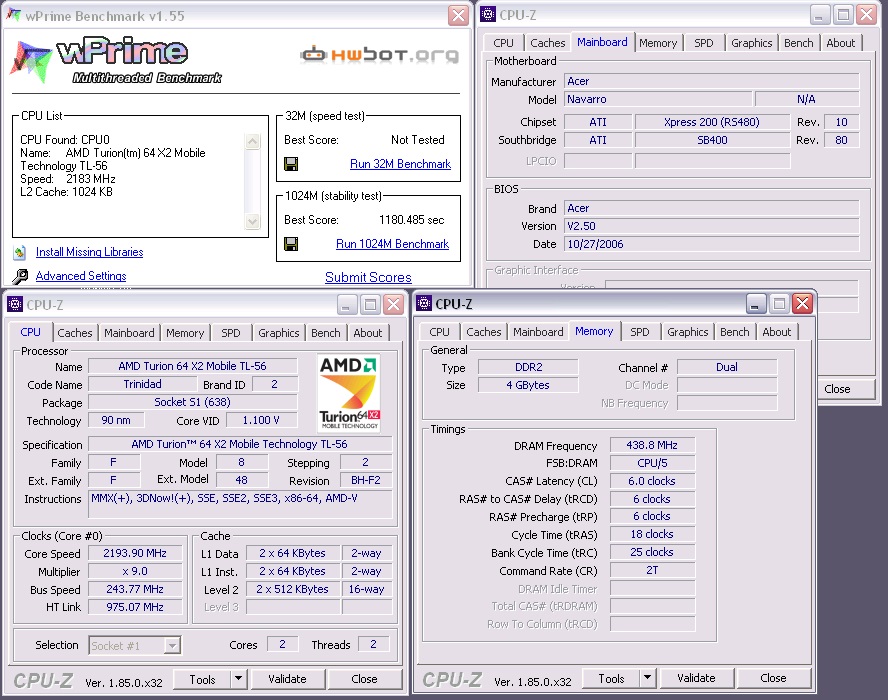Open Bench tab in Memory window
This screenshot has width=888, height=700.
[x=735, y=332]
